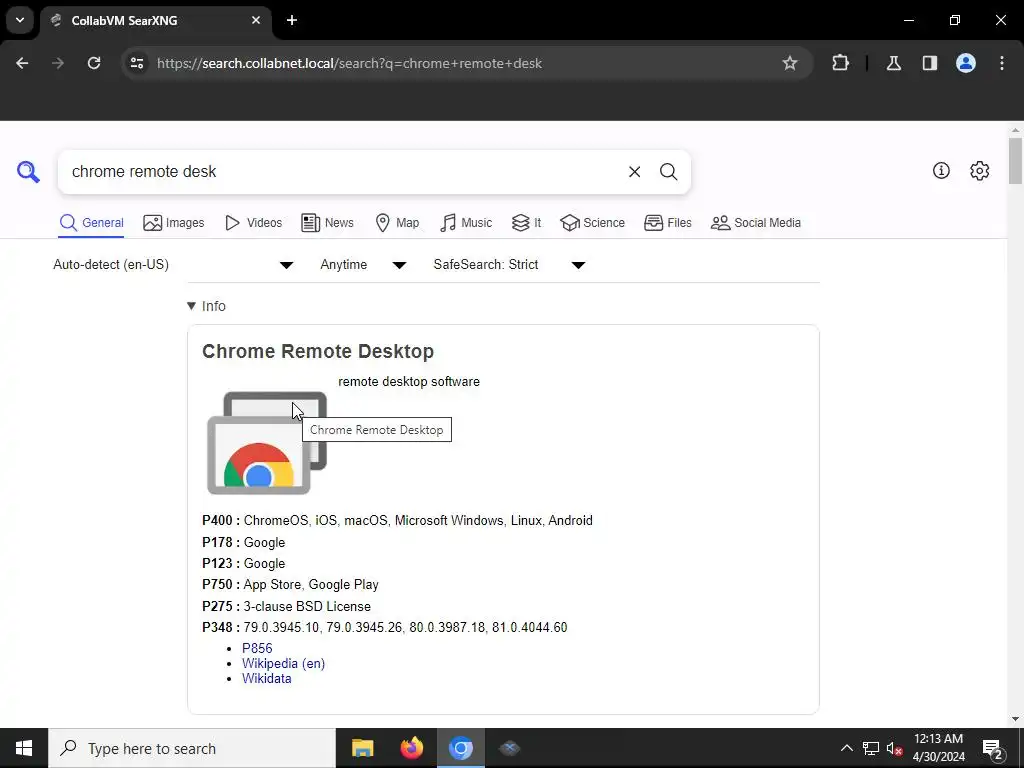Switch to the Videos tab
Viewport: 1024px width, 768px height.
[x=253, y=223]
